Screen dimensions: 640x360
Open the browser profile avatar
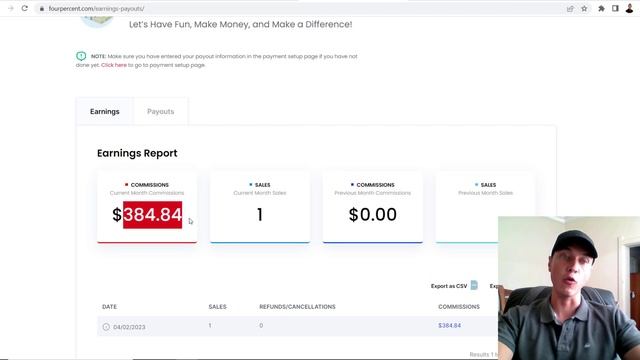[629, 9]
